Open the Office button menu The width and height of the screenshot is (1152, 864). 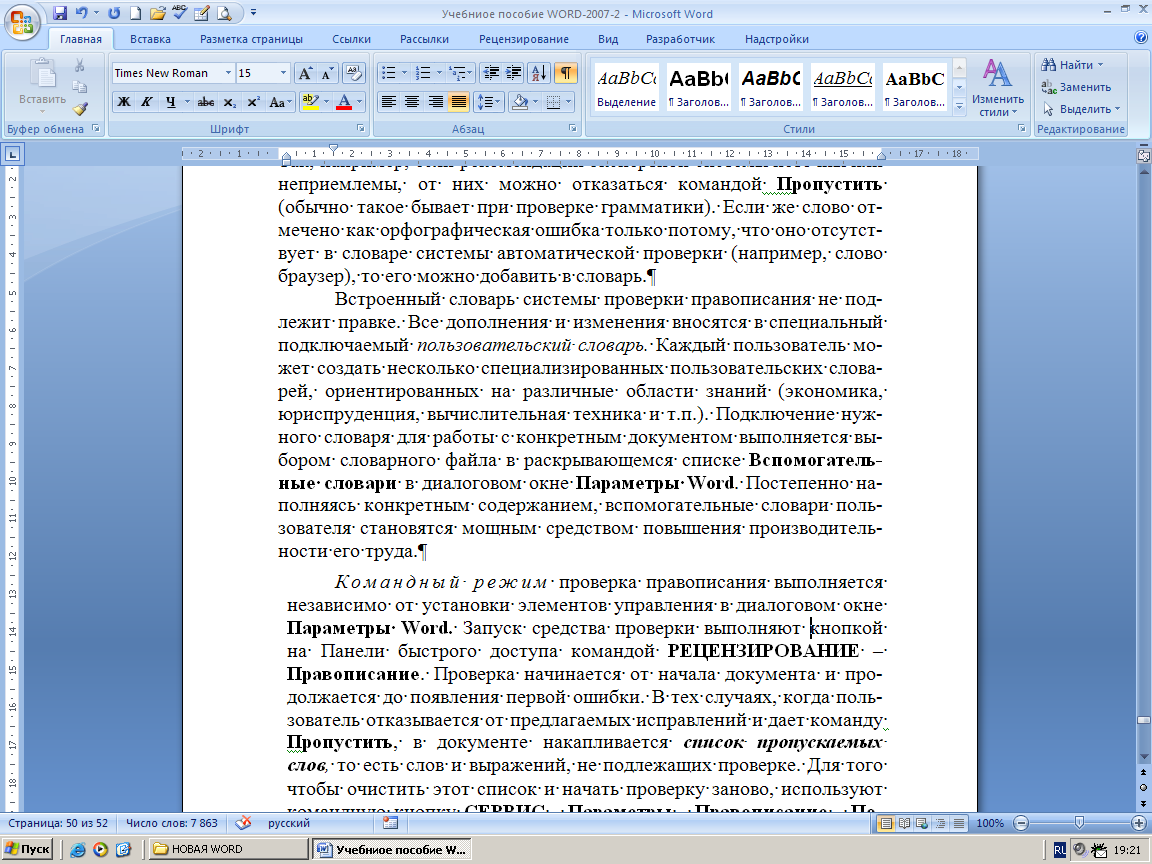click(21, 21)
